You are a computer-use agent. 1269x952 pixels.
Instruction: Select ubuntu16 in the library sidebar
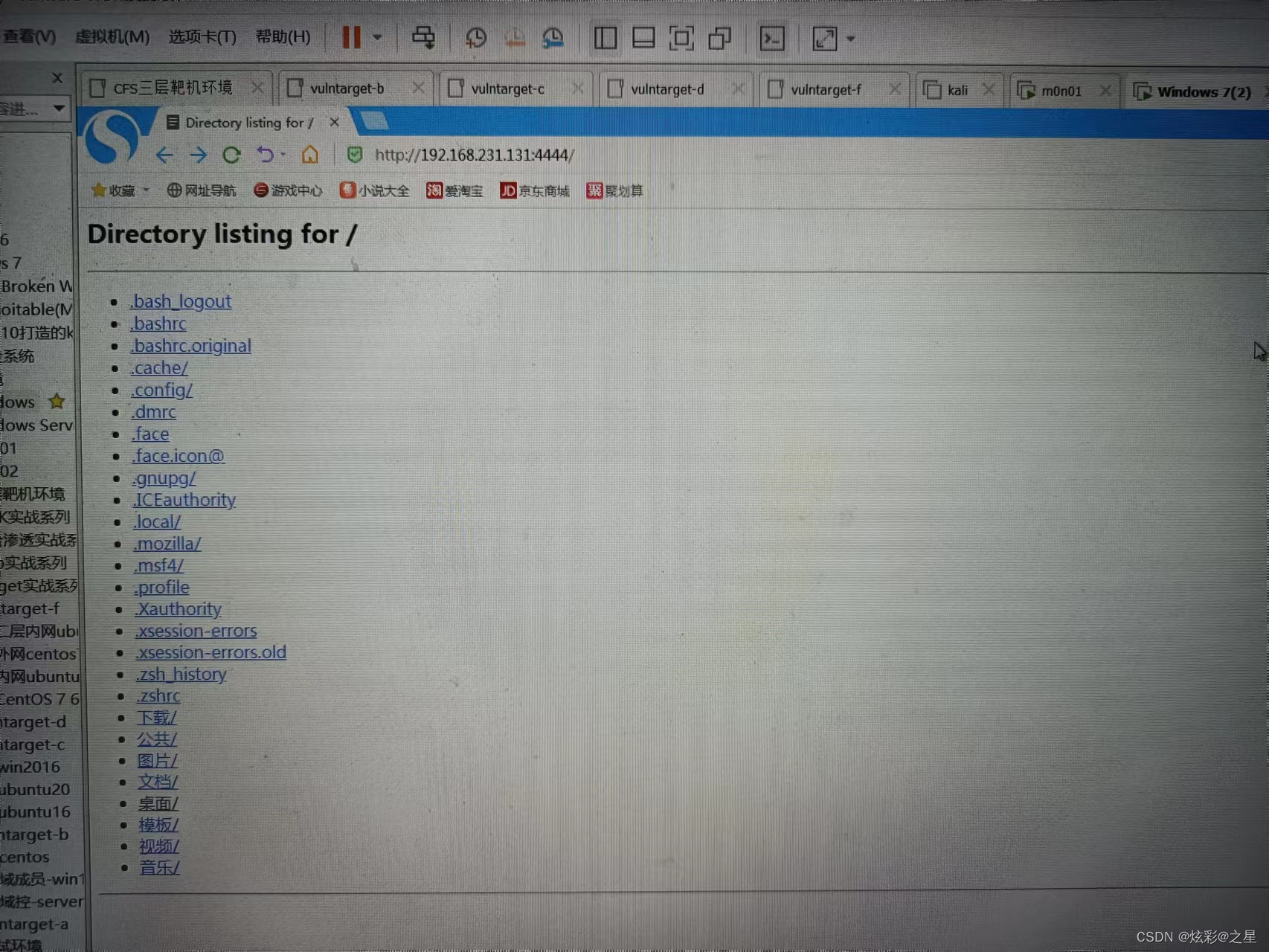(x=35, y=811)
